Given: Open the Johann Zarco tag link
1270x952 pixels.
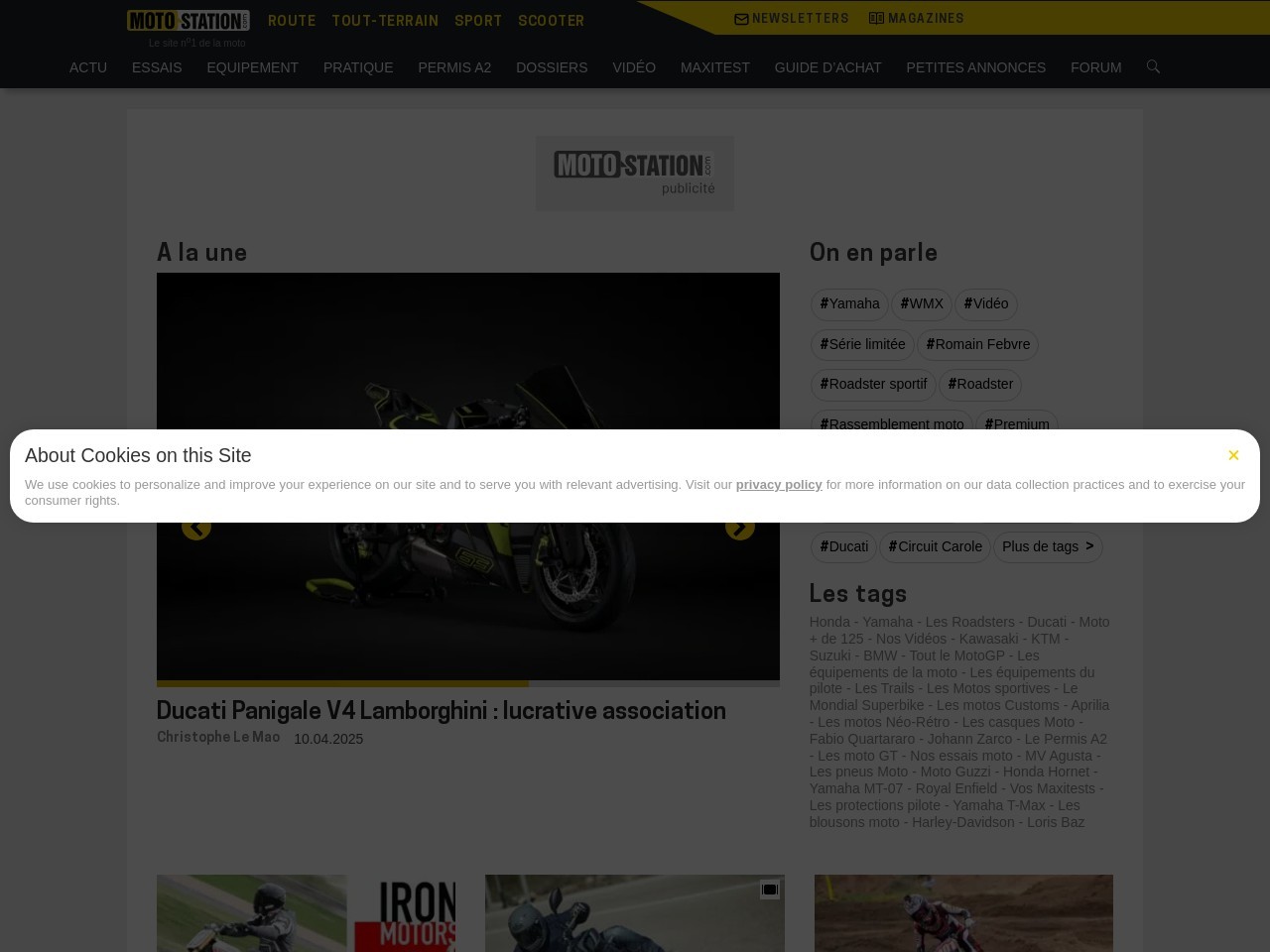Looking at the screenshot, I should [x=970, y=739].
